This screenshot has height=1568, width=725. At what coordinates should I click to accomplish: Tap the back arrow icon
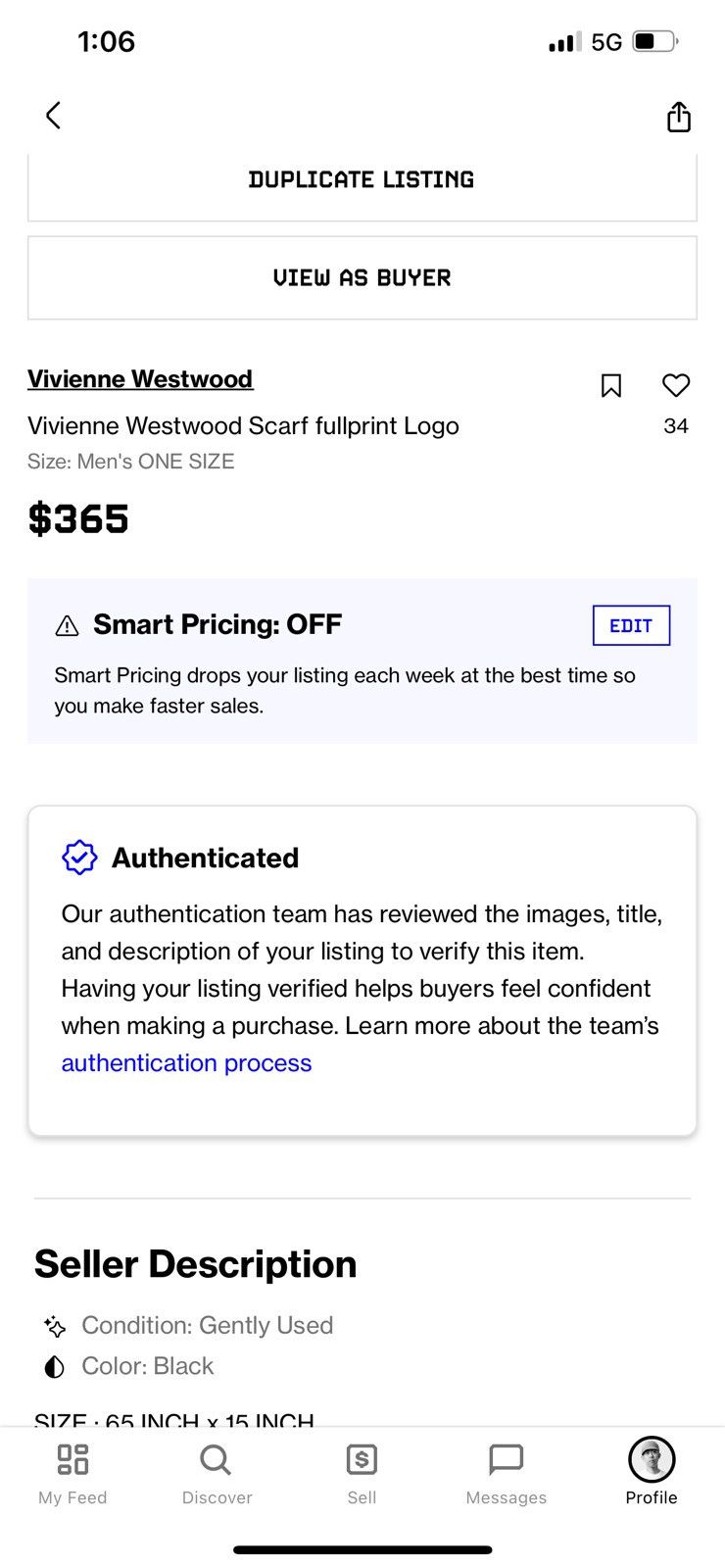53,116
